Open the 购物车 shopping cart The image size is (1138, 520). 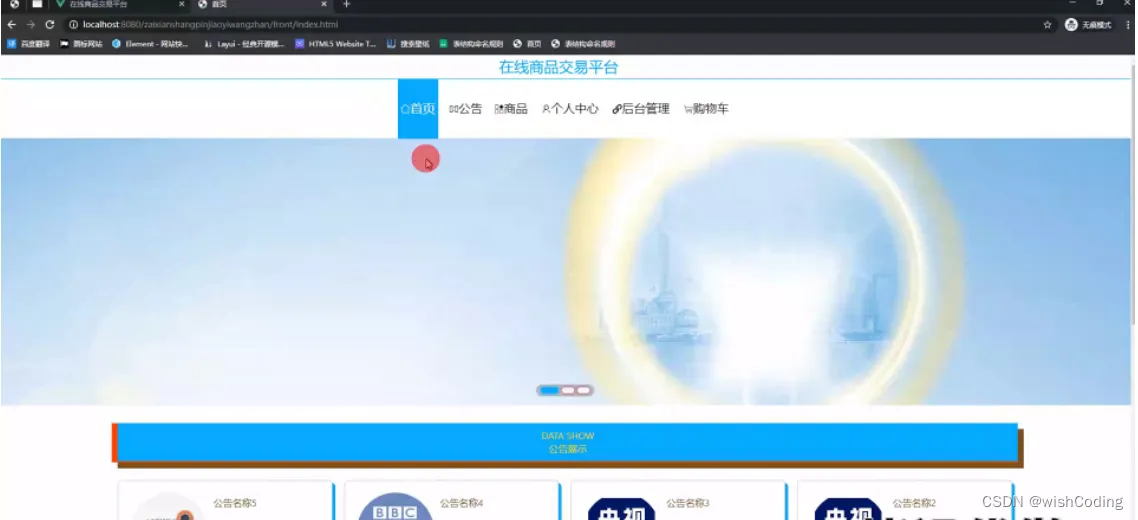706,109
